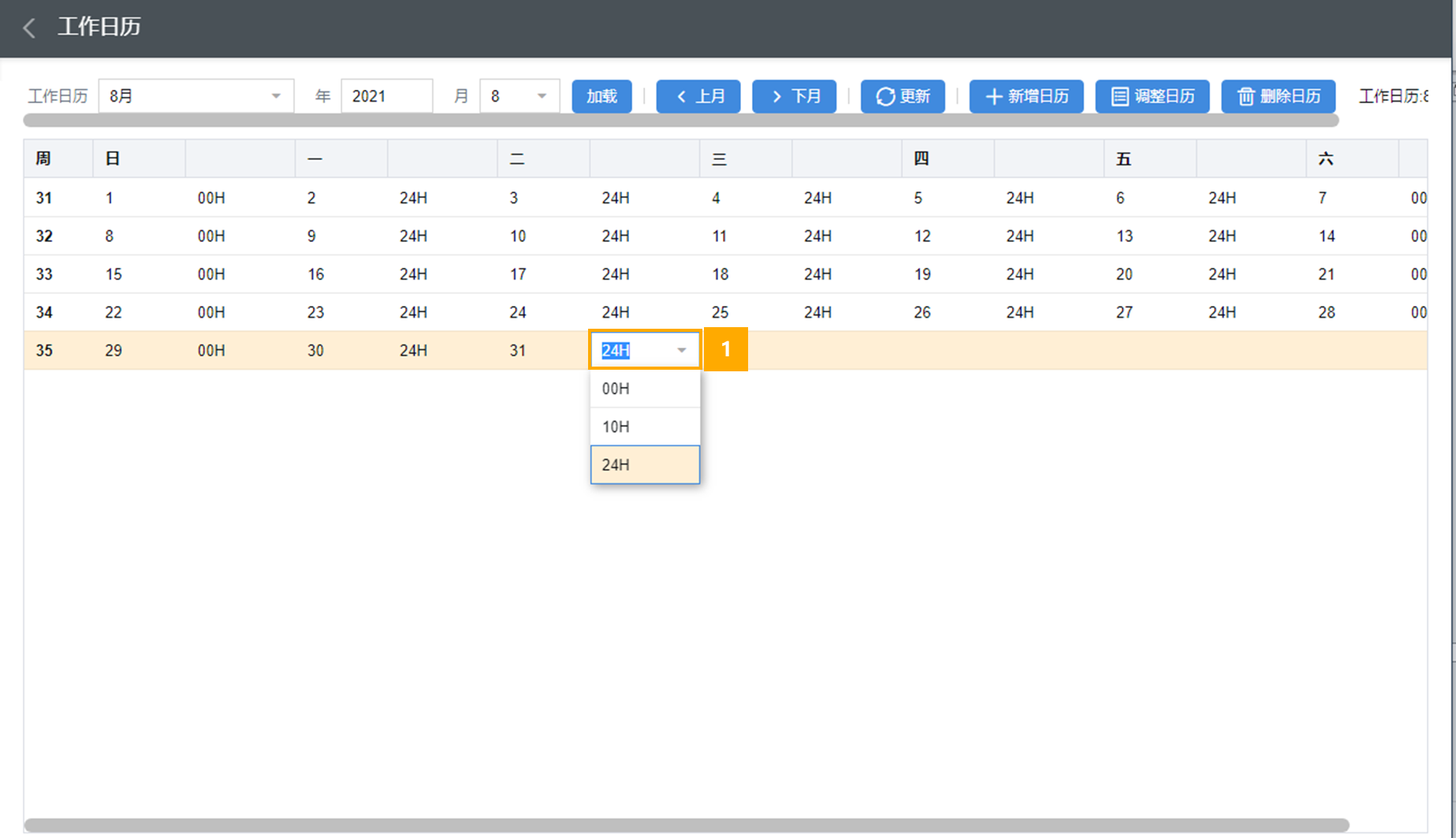Go to previous month with 上月

pos(698,96)
